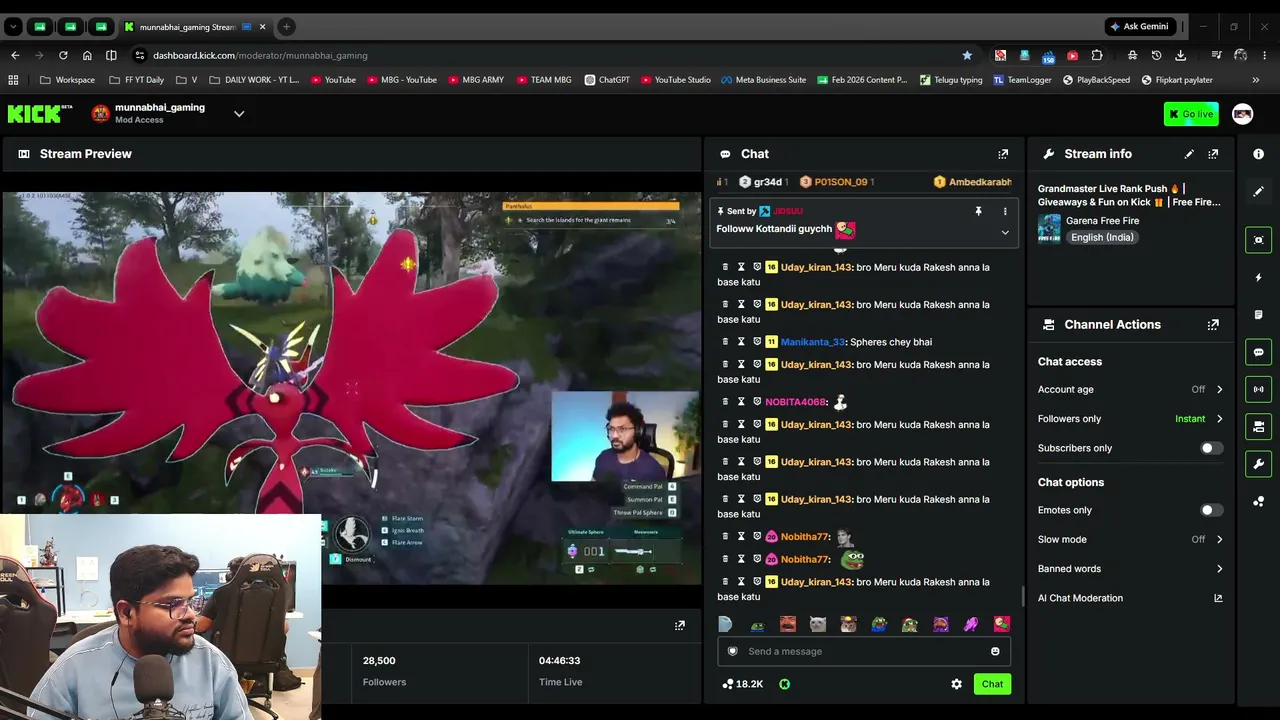Reload the page in the browser

[x=63, y=55]
